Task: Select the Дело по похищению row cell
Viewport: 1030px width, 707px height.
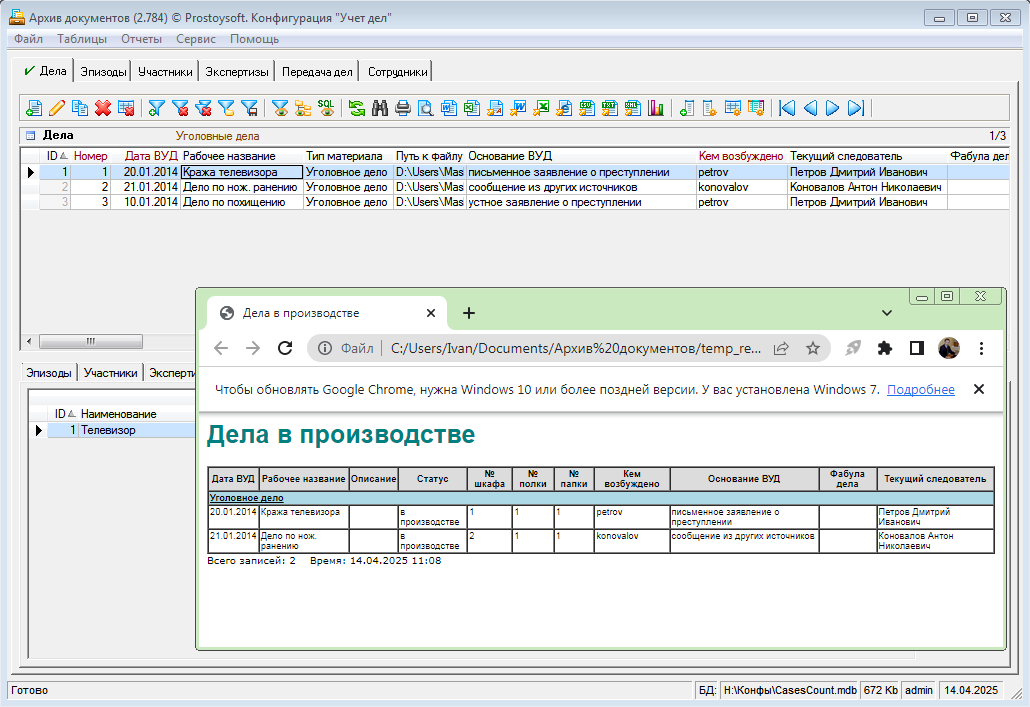Action: tap(240, 202)
